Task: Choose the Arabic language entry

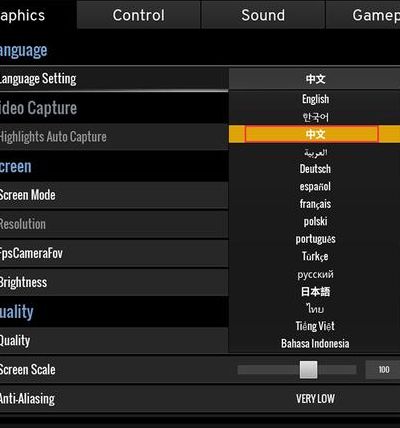Action: 315,152
